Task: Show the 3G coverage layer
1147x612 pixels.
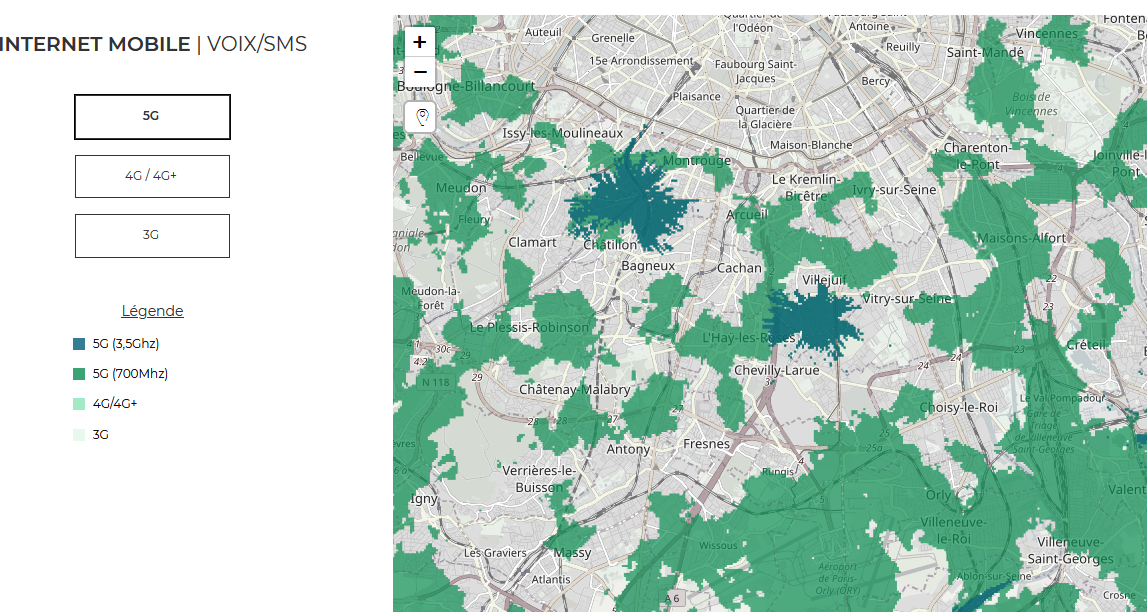Action: [x=152, y=235]
